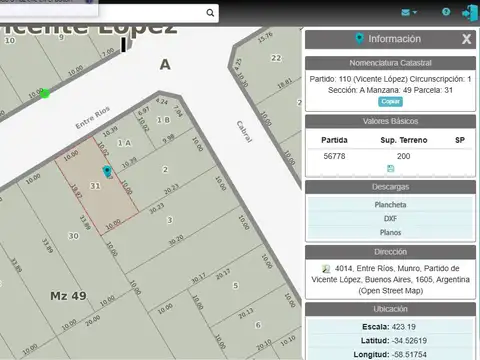Close the Información panel
Image resolution: width=480 pixels, height=360 pixels.
click(466, 39)
